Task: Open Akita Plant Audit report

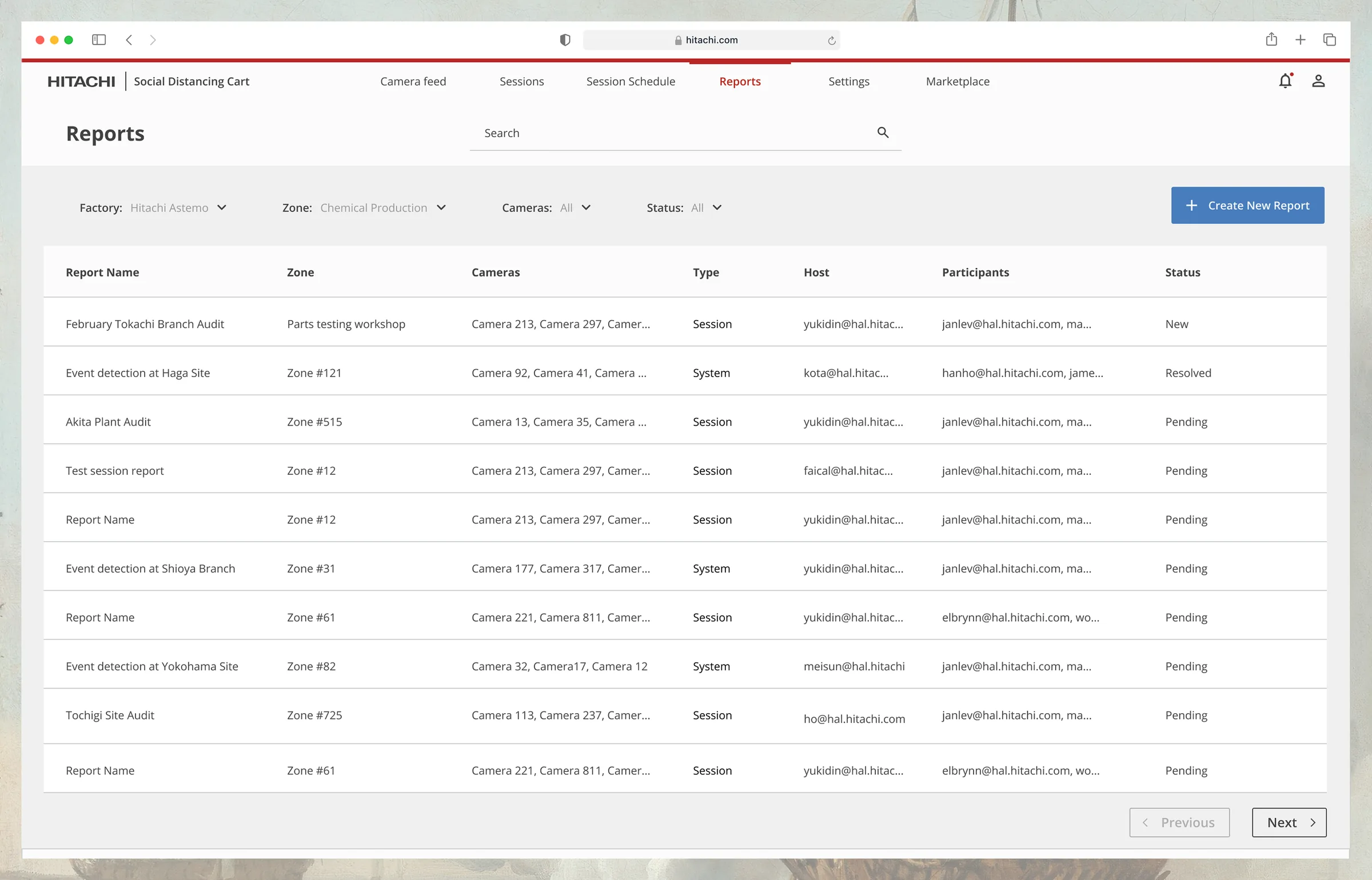Action: (x=108, y=422)
